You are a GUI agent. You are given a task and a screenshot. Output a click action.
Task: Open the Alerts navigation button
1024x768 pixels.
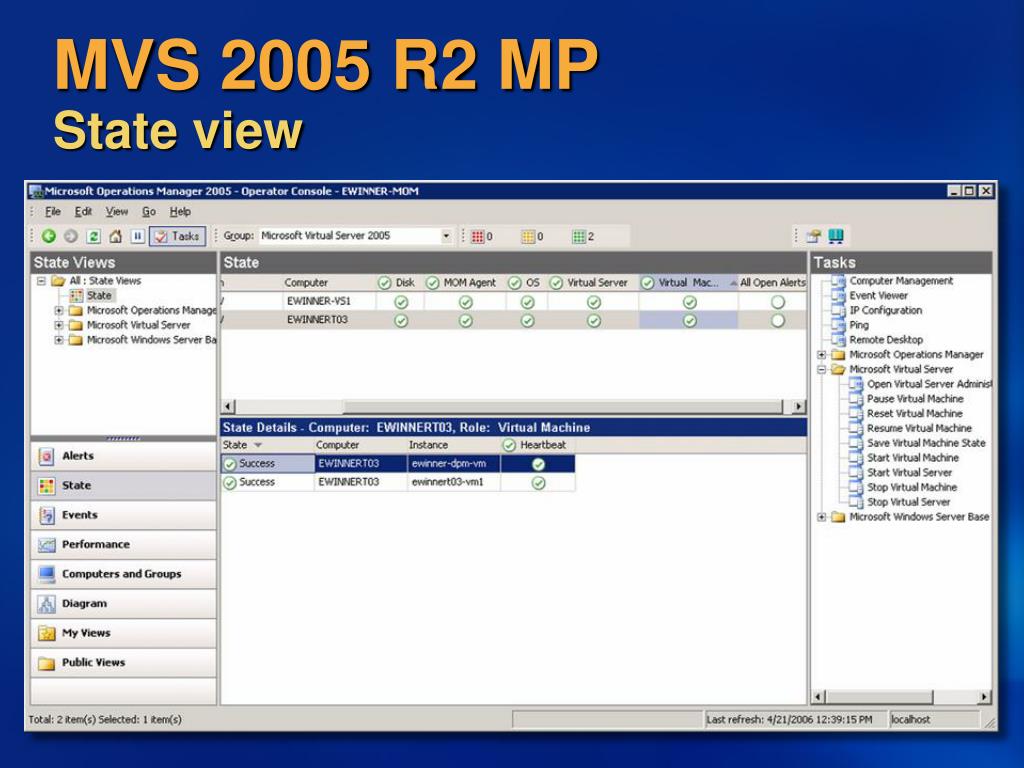(123, 456)
